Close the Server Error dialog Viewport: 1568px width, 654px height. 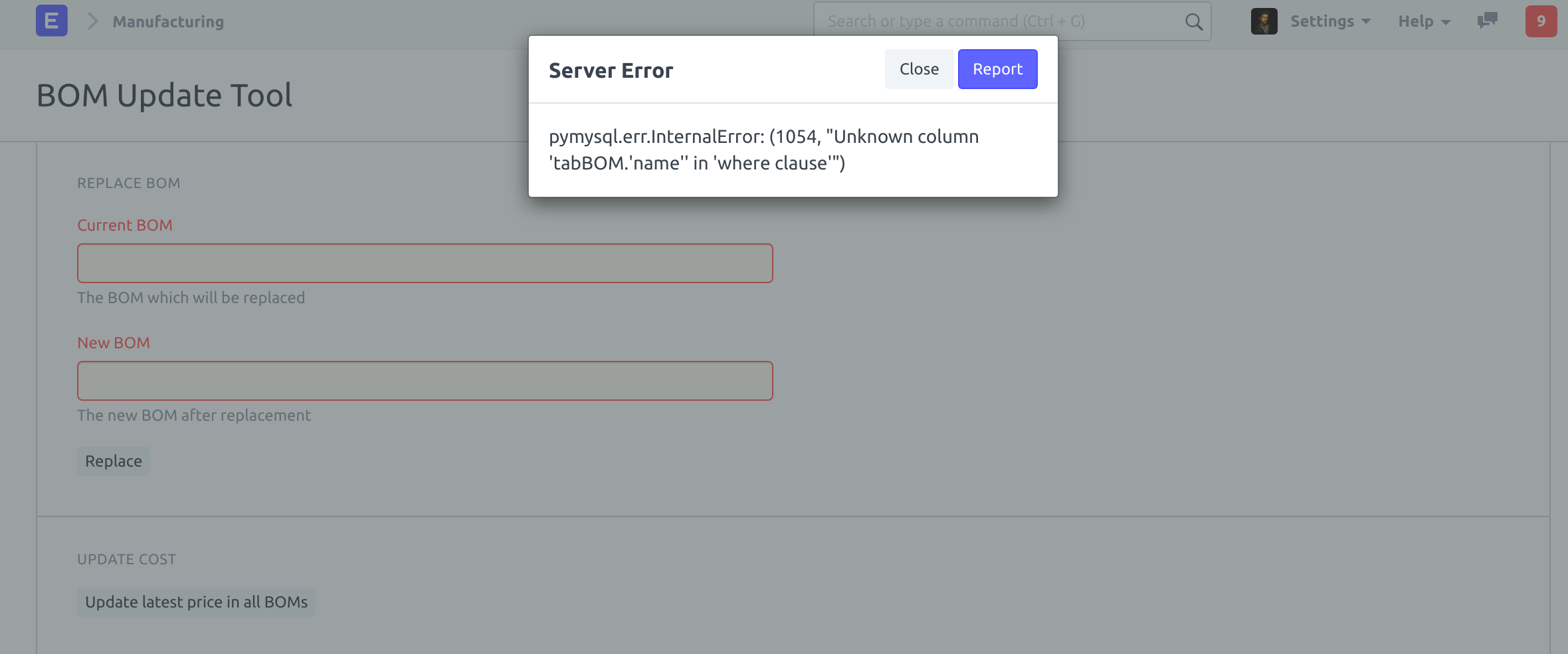click(918, 68)
